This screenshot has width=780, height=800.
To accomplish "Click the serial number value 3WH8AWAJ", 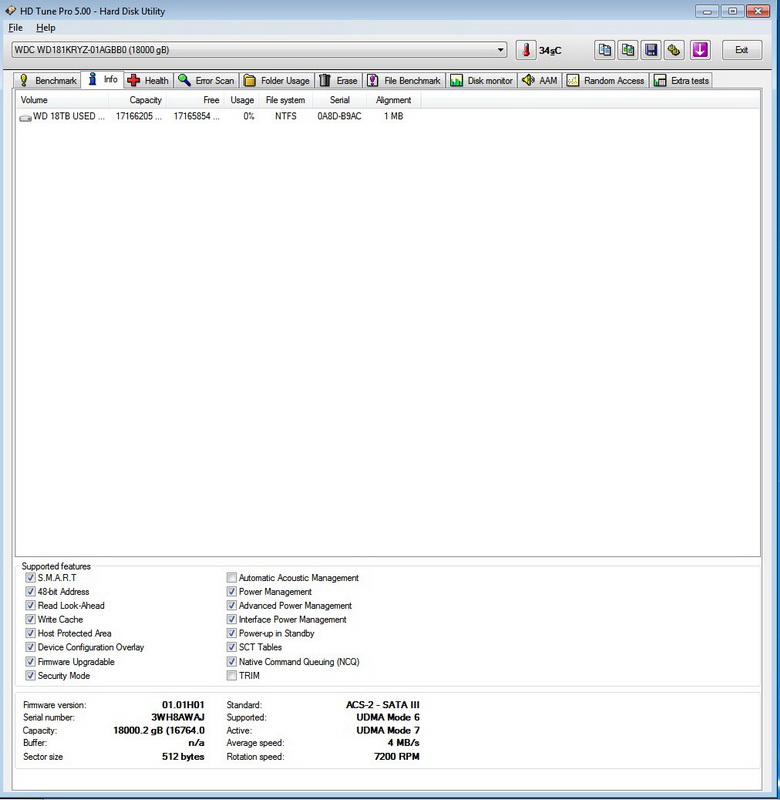I will coord(178,717).
